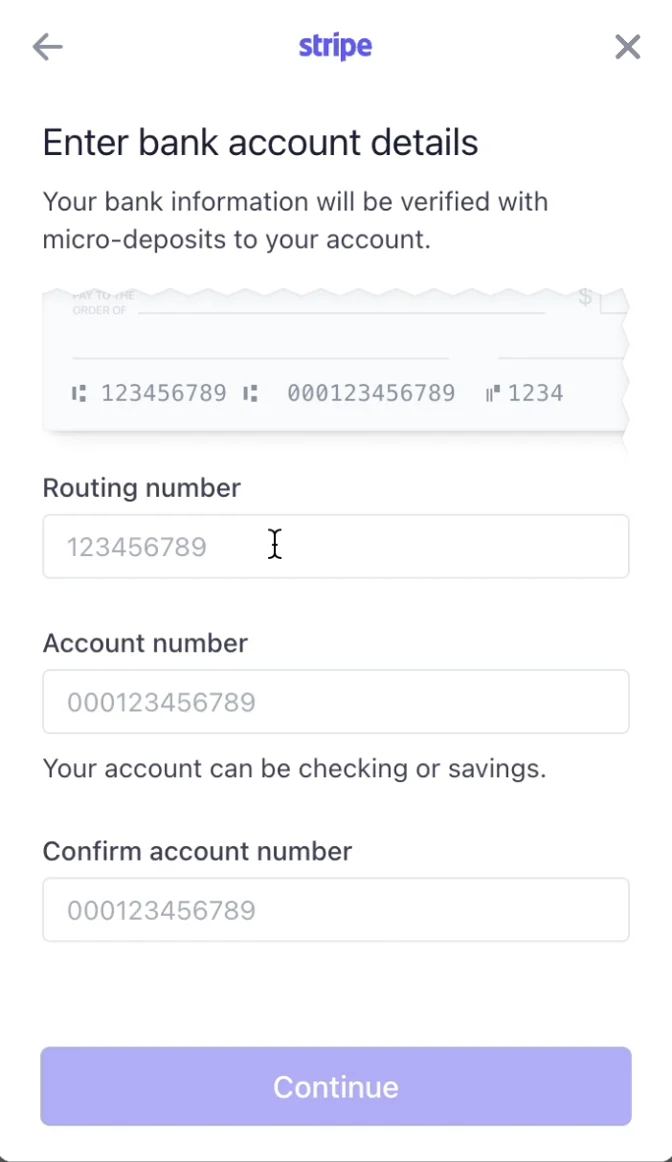Click the back arrow icon
Viewport: 672px width, 1162px height.
coord(47,46)
